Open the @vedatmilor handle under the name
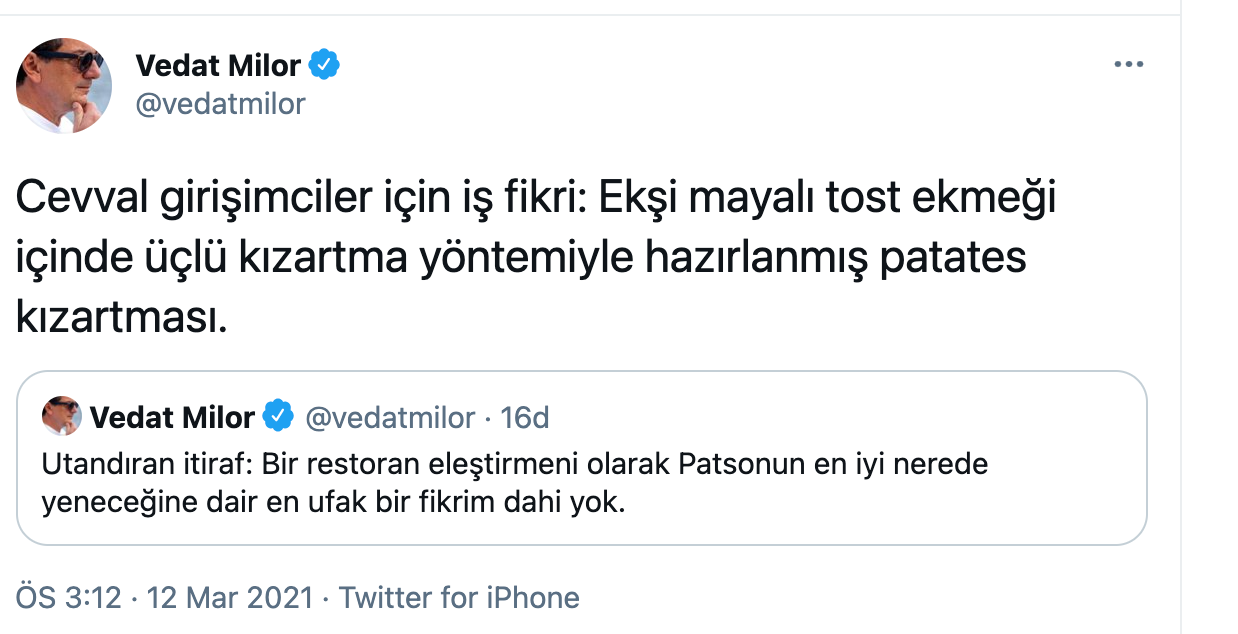The image size is (1238, 634). [220, 104]
